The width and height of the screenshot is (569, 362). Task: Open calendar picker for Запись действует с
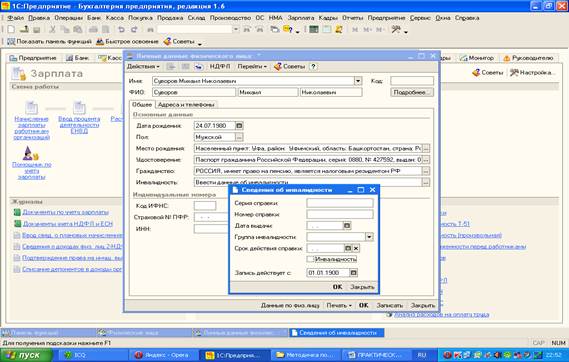[x=353, y=272]
